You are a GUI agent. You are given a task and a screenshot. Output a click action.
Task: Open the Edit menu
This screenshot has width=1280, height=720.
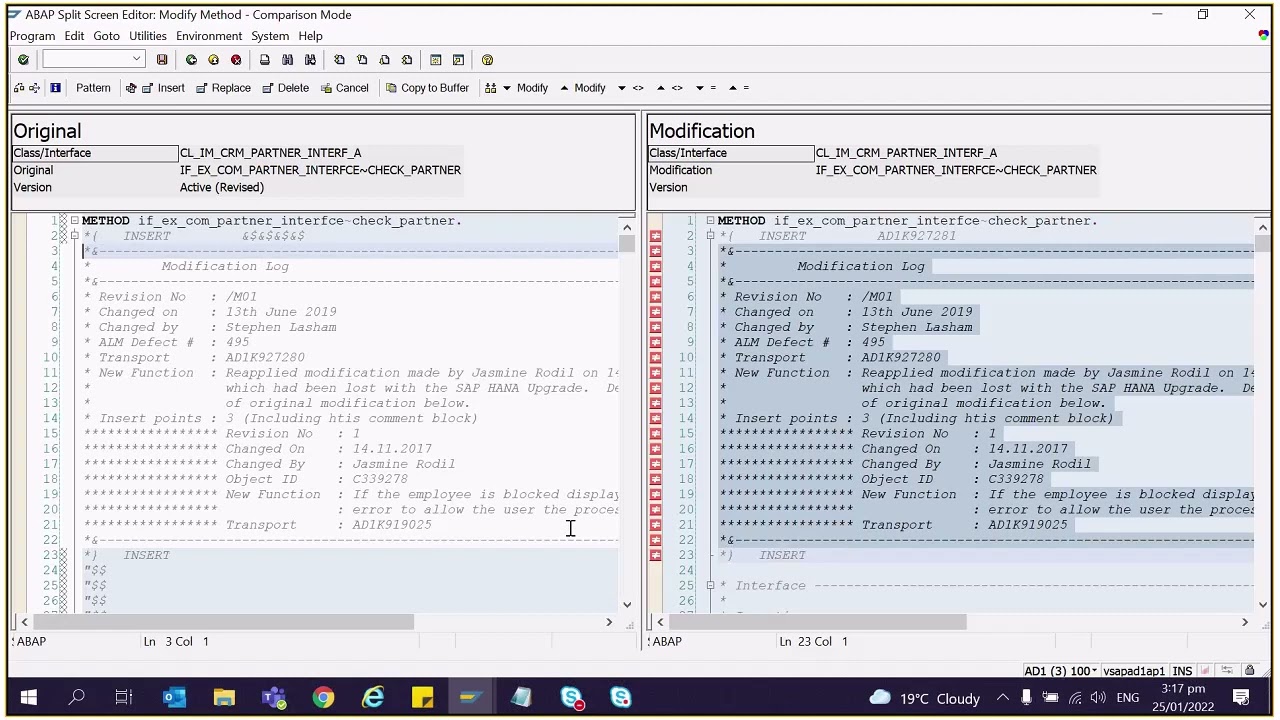(x=74, y=36)
